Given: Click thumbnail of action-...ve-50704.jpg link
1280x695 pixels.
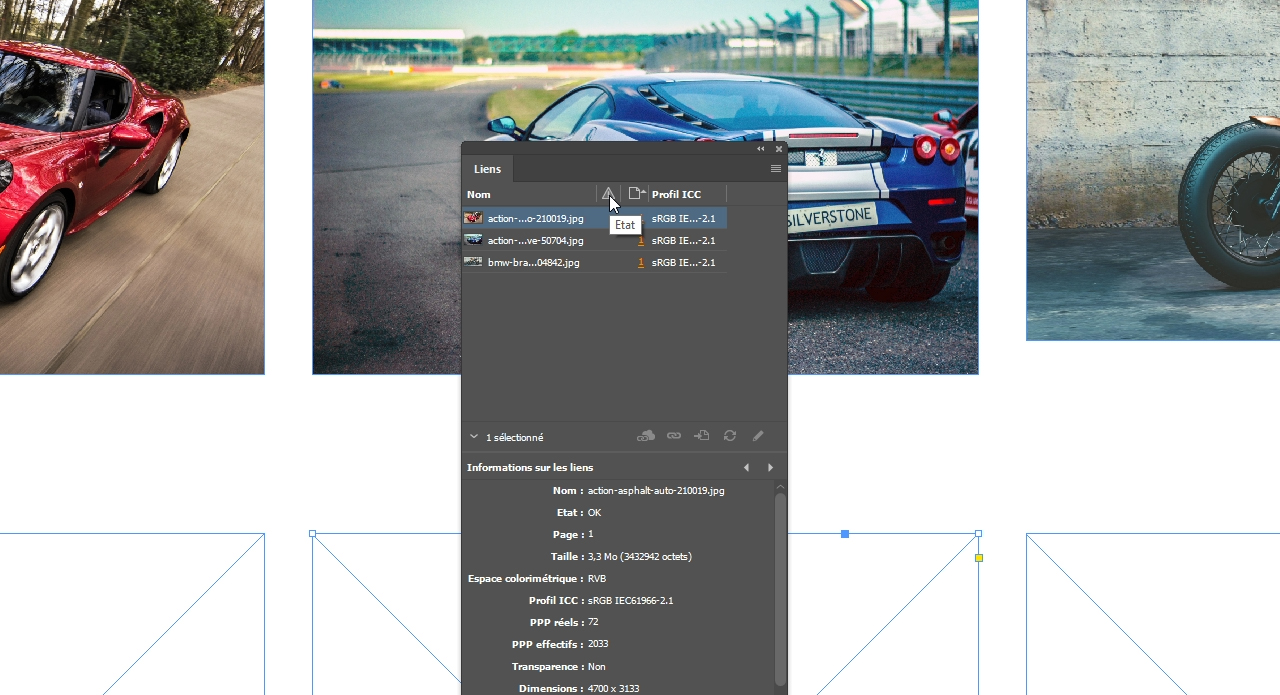Looking at the screenshot, I should (x=473, y=240).
